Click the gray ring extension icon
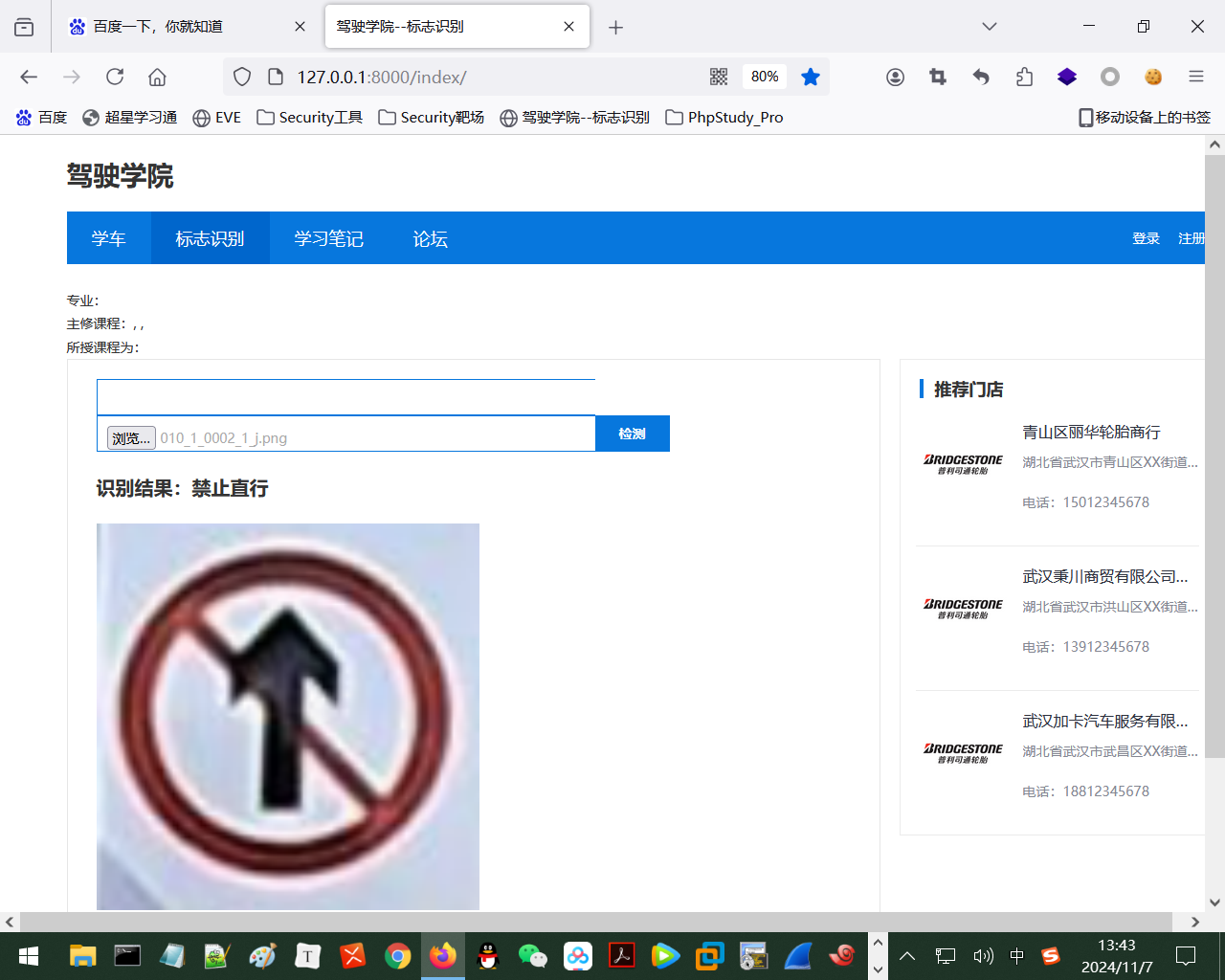 coord(1110,77)
